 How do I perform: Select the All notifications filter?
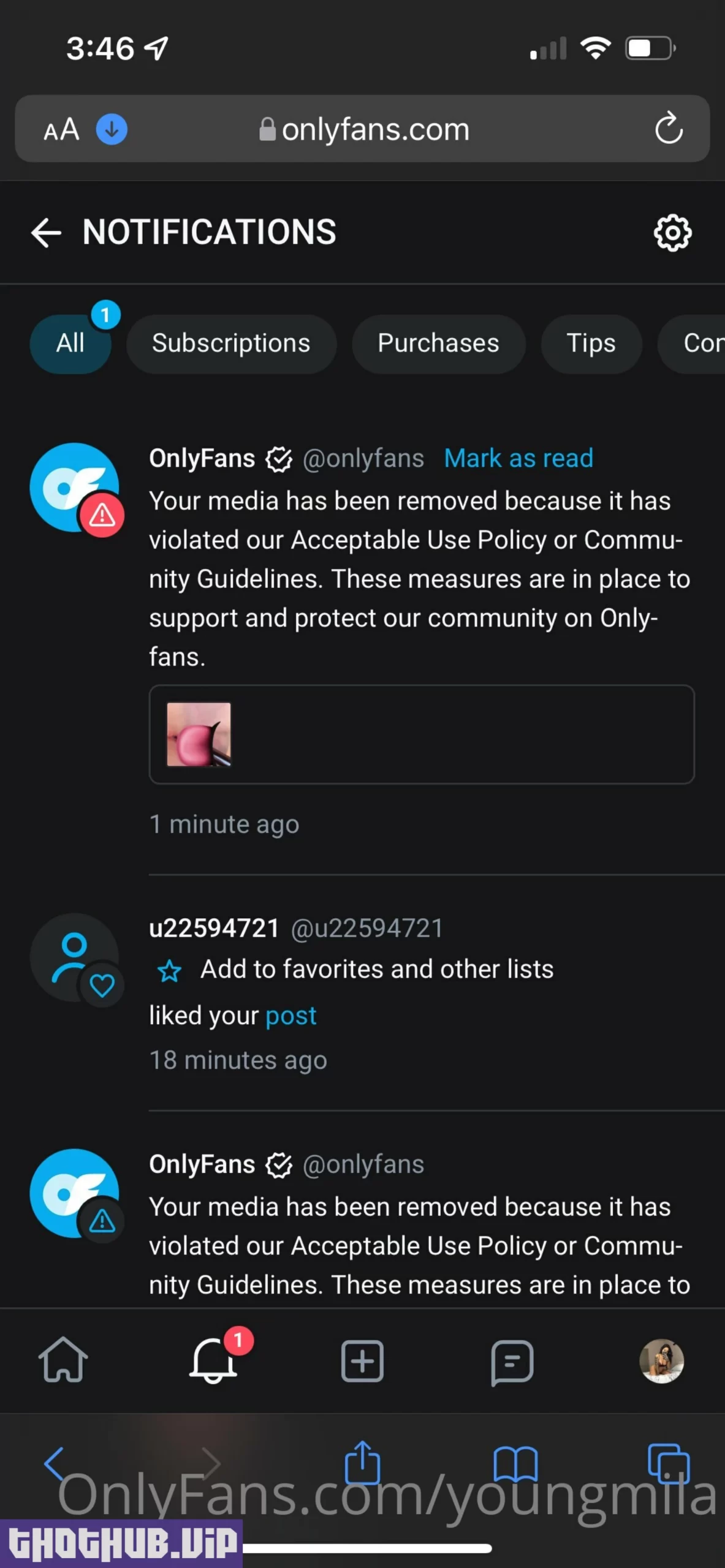click(70, 343)
